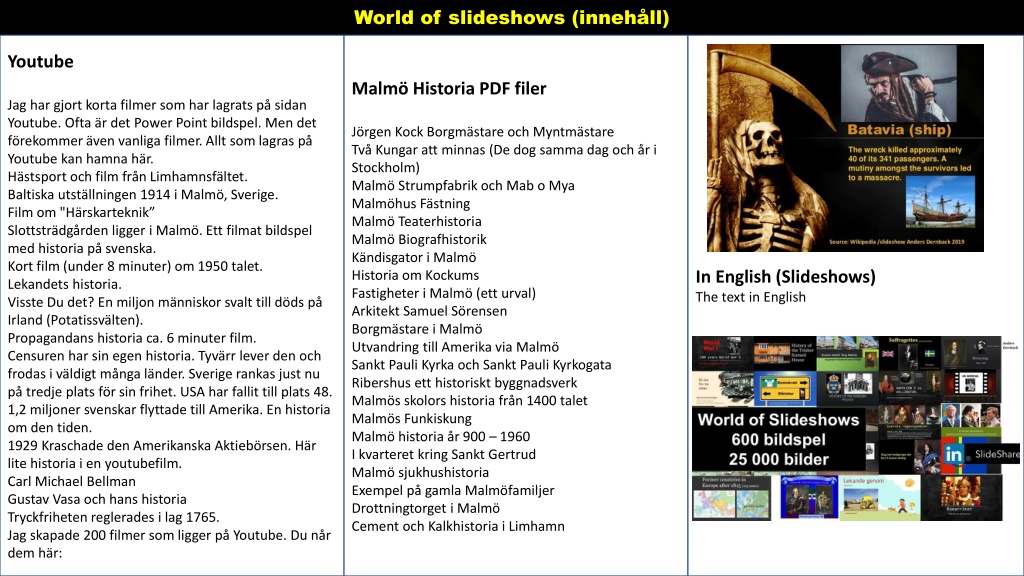Select 'Malmö historia år 900 – 1960'
1024x576 pixels.
pyautogui.click(x=441, y=436)
